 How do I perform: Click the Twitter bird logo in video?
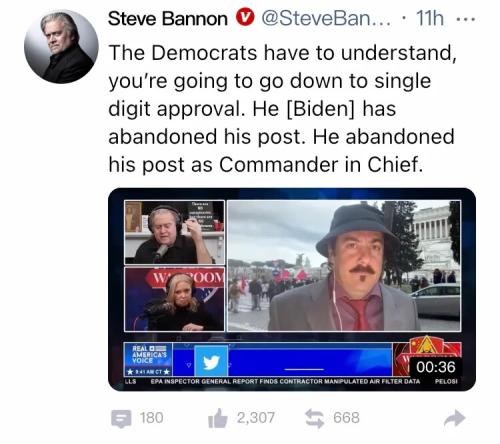211,362
